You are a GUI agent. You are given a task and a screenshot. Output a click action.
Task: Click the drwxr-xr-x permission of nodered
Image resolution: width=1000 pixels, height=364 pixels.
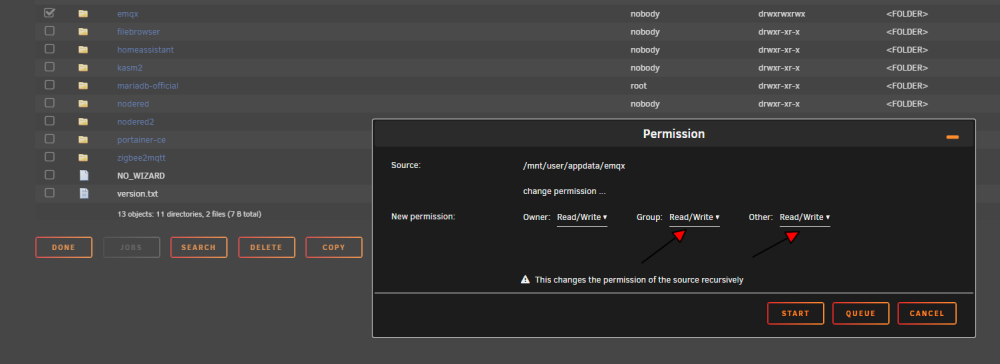(779, 104)
